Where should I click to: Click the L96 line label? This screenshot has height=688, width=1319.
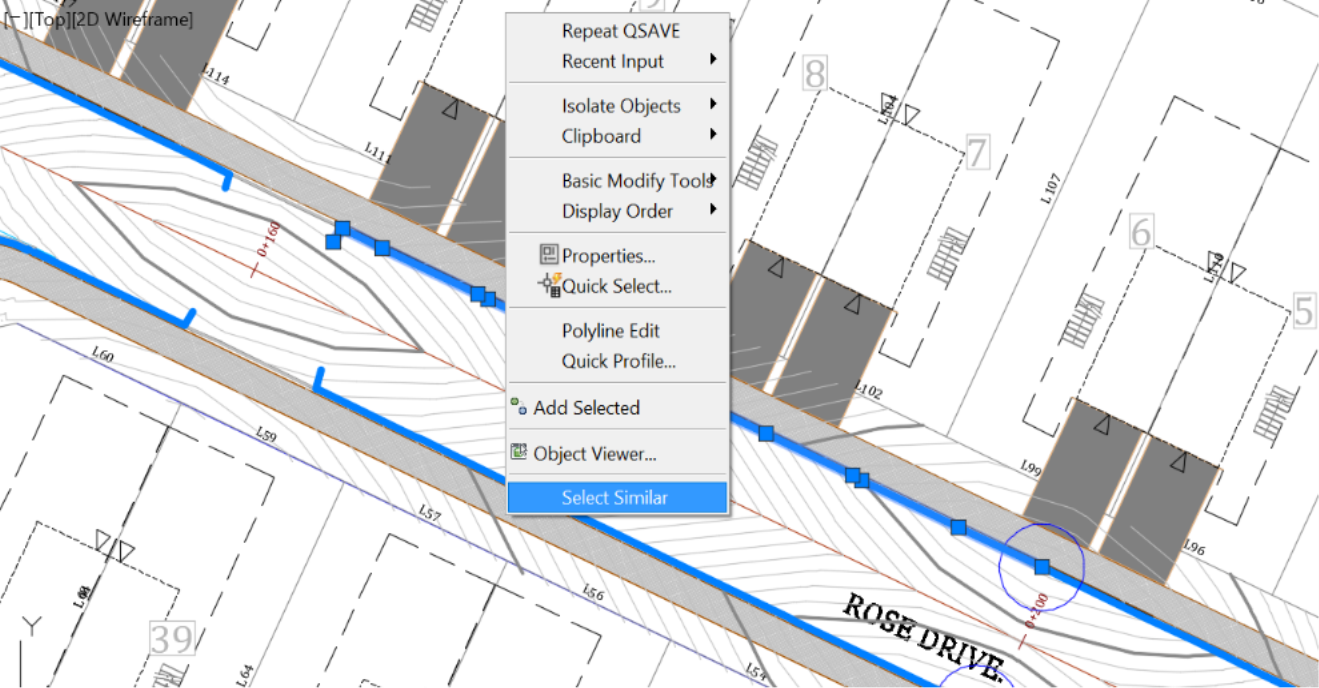pos(1194,548)
